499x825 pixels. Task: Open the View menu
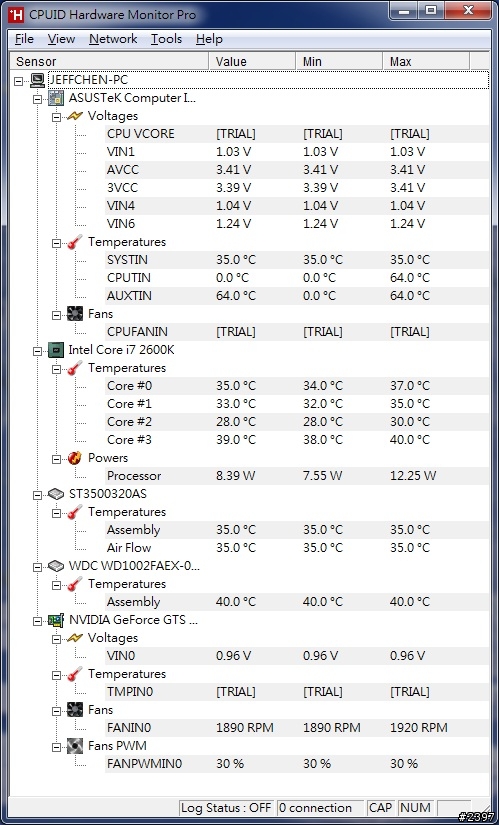pos(61,39)
